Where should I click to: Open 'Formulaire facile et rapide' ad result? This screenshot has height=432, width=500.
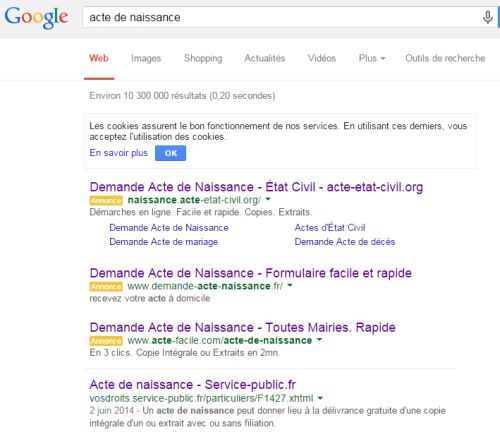point(250,273)
